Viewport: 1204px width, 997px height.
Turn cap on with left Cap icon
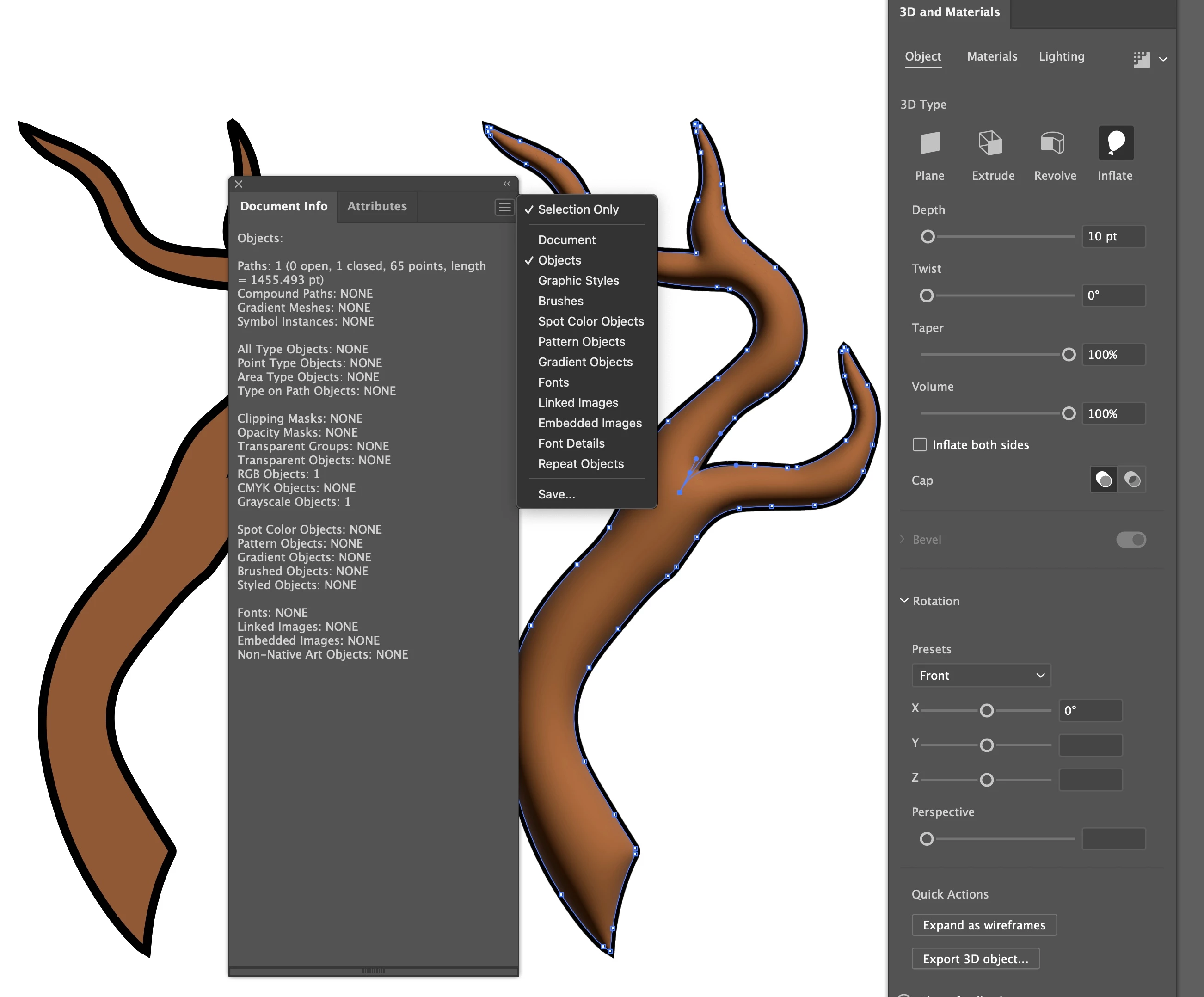(1103, 480)
